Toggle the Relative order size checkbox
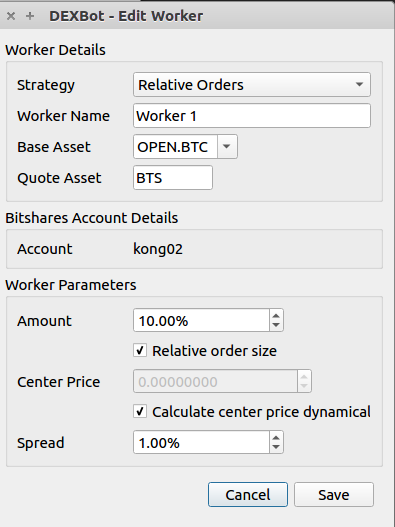Viewport: 395px width, 527px height. [140, 351]
